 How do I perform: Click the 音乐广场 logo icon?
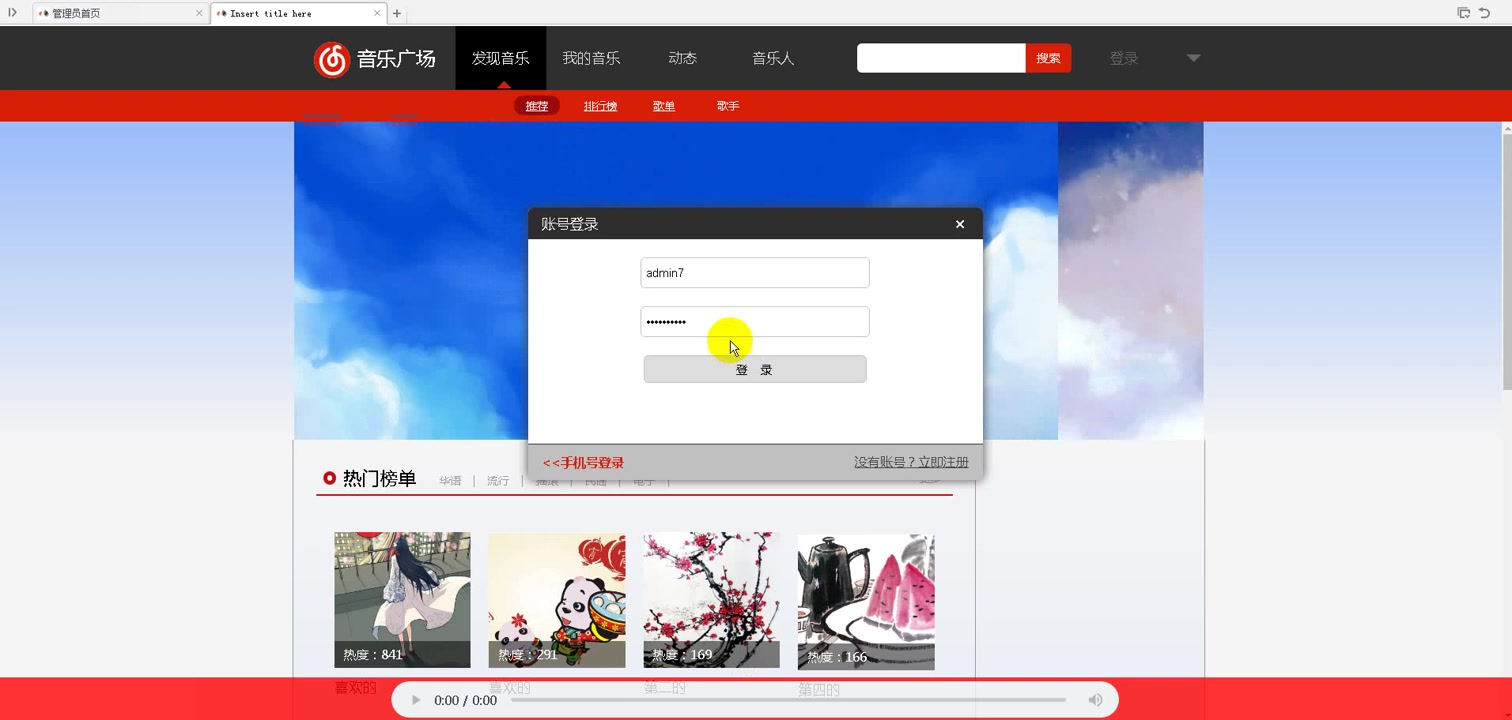pos(331,59)
